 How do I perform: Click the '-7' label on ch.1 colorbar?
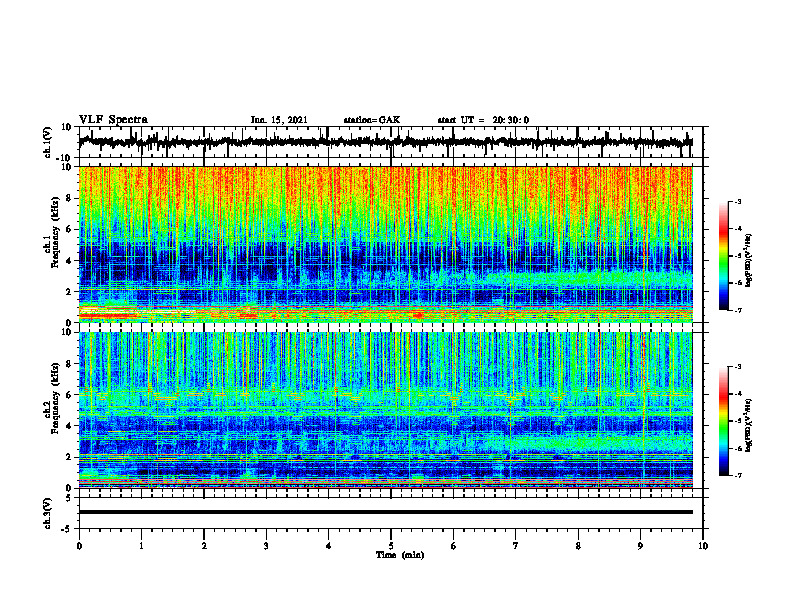(x=738, y=310)
